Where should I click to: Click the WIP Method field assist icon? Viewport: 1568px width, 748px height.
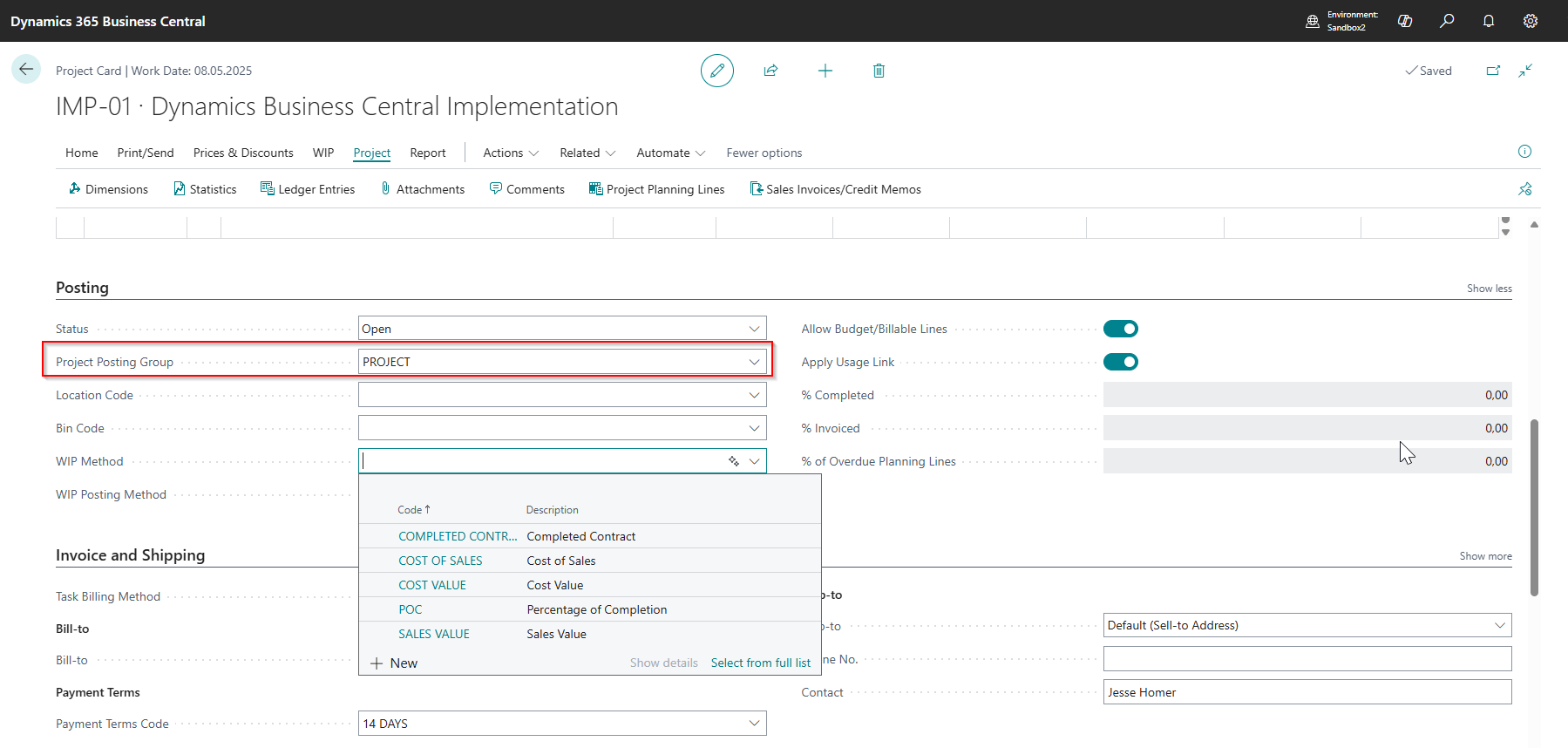[x=734, y=461]
